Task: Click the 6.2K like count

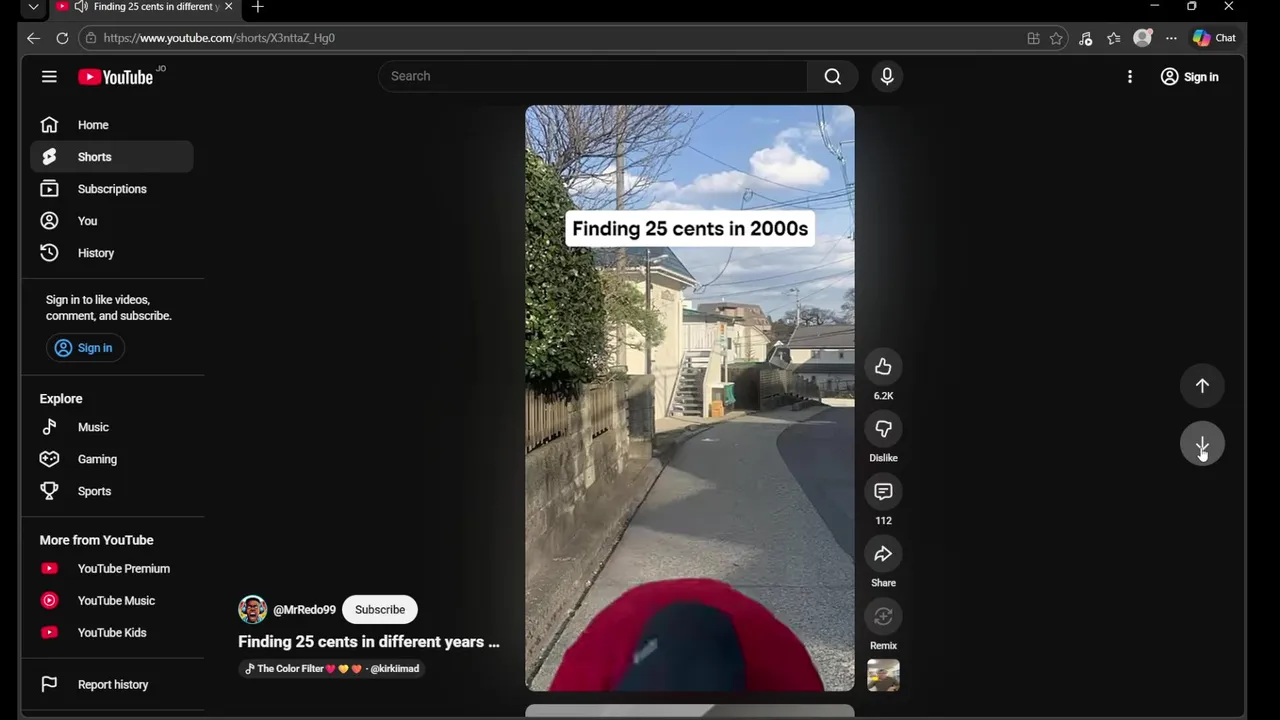Action: [x=883, y=396]
